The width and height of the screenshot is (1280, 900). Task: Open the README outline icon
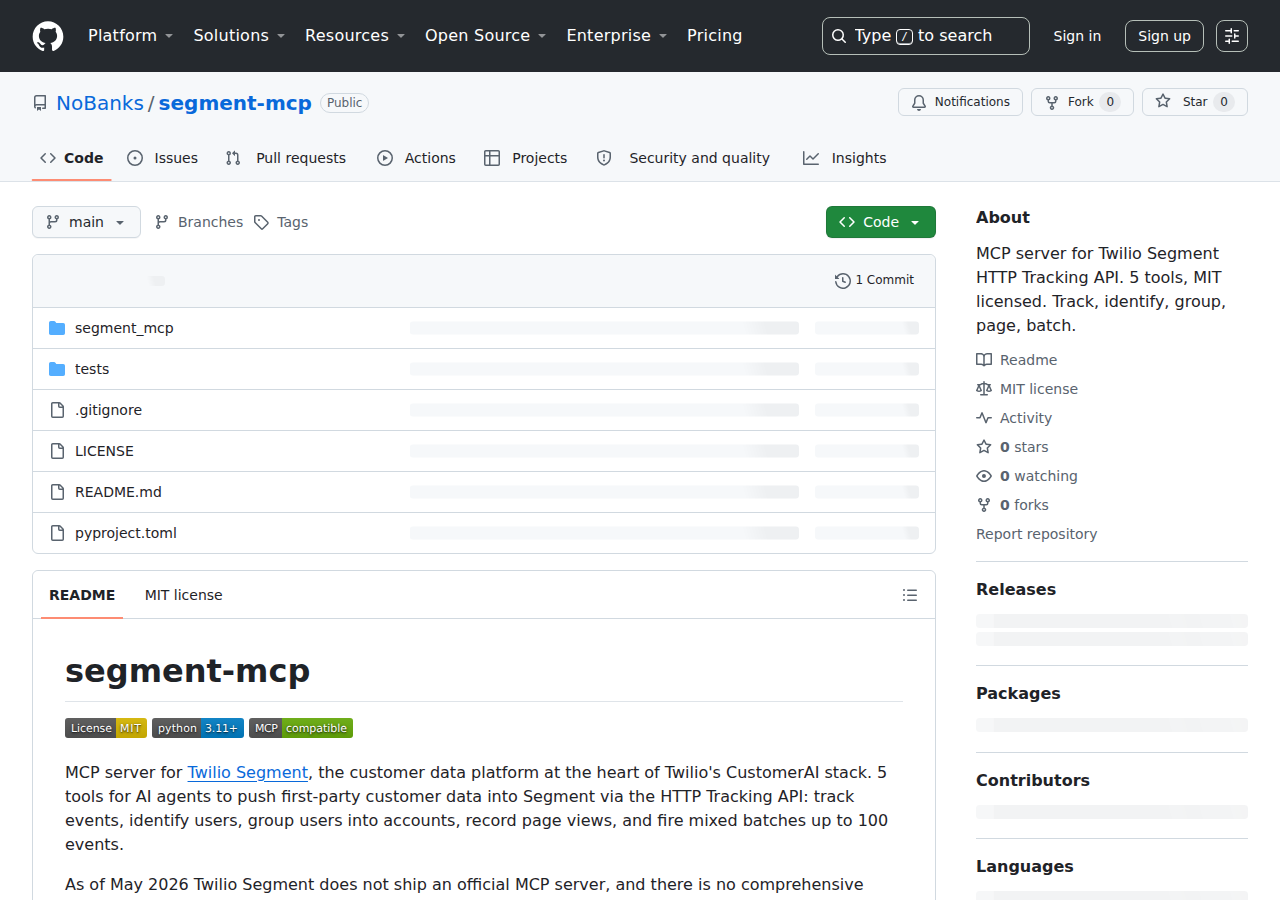pyautogui.click(x=910, y=595)
